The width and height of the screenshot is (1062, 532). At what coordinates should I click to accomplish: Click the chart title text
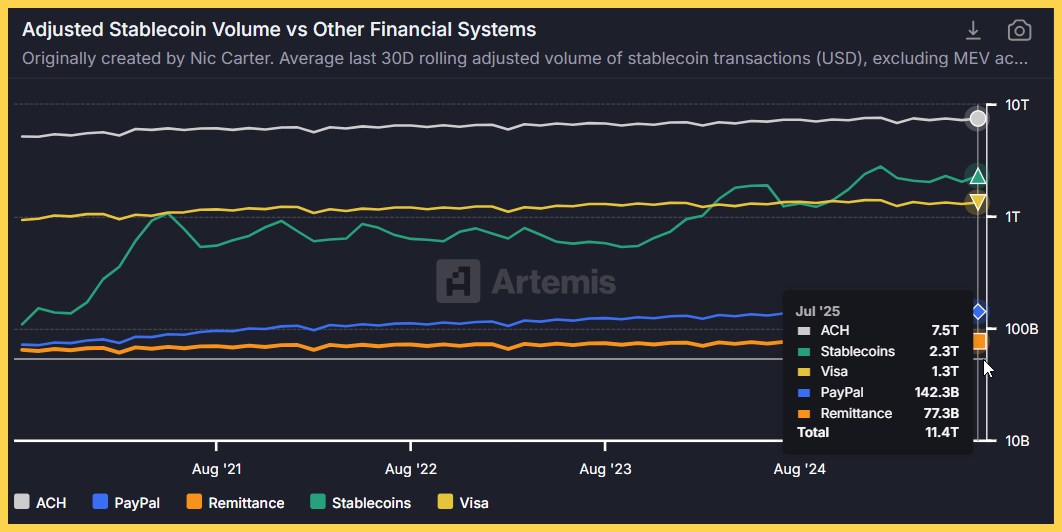click(x=279, y=30)
